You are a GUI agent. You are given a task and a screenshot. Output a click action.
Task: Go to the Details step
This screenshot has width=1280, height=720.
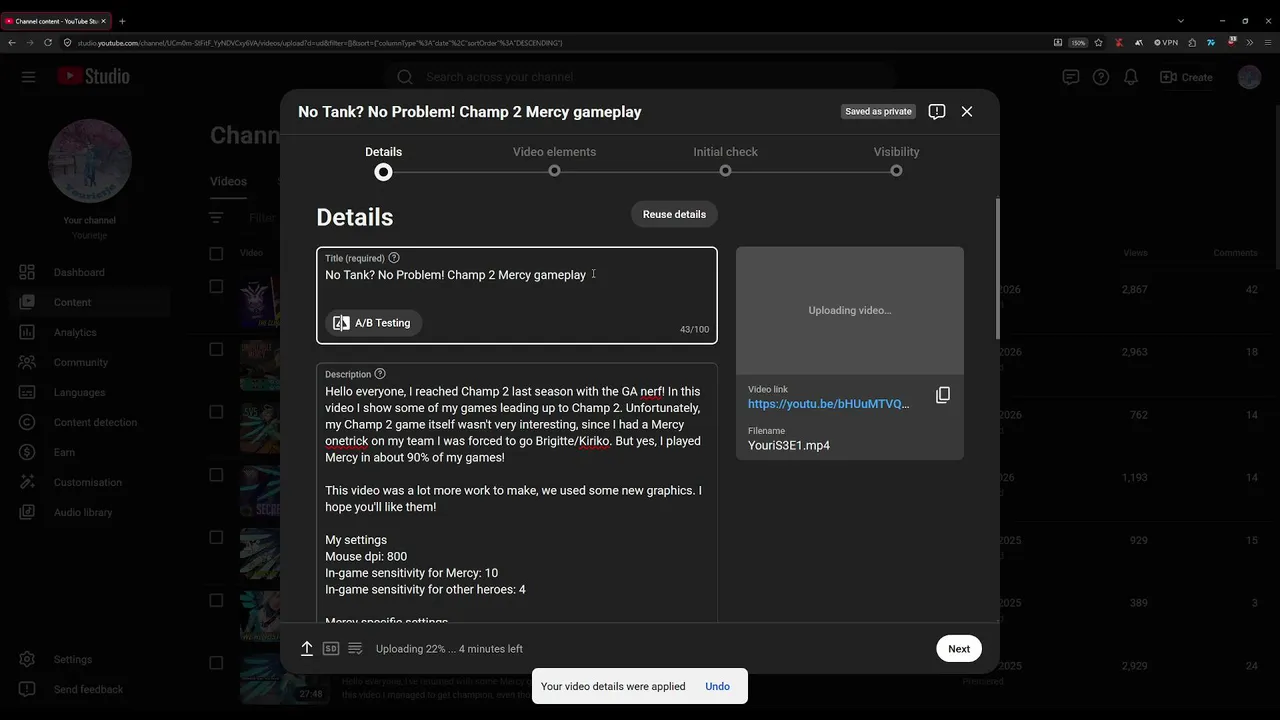(x=383, y=162)
